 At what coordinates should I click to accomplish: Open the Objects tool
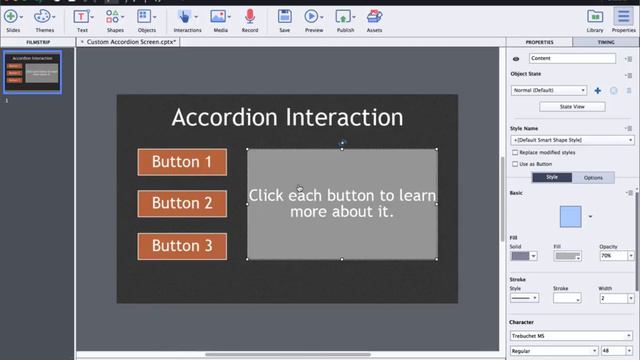(144, 17)
